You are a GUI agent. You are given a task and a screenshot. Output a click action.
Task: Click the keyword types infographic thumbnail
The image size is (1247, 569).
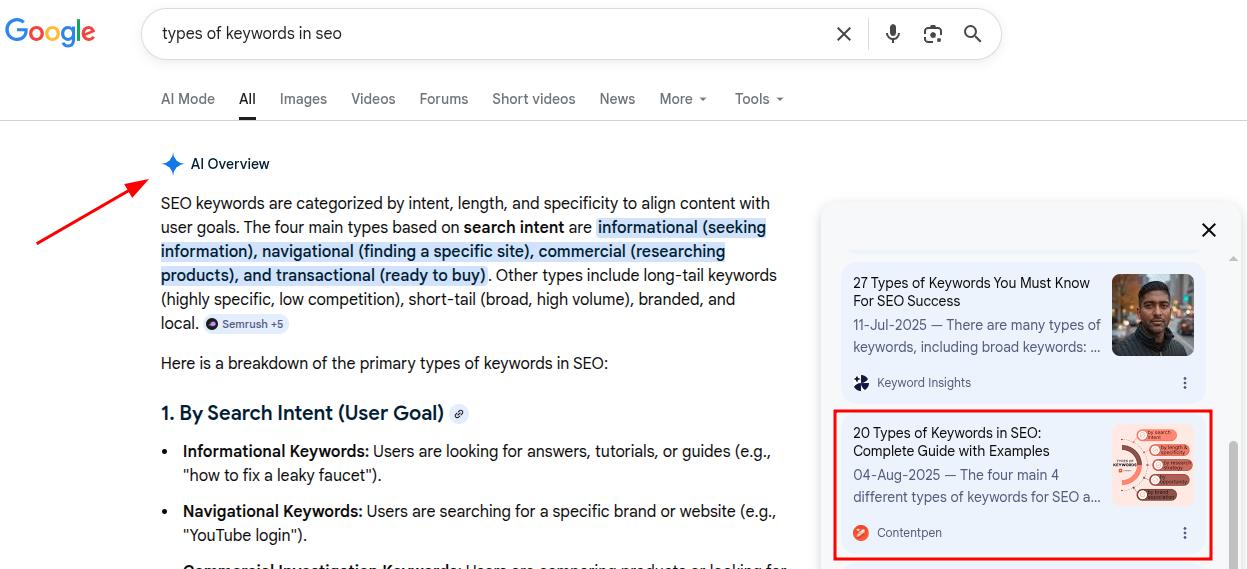(1153, 465)
